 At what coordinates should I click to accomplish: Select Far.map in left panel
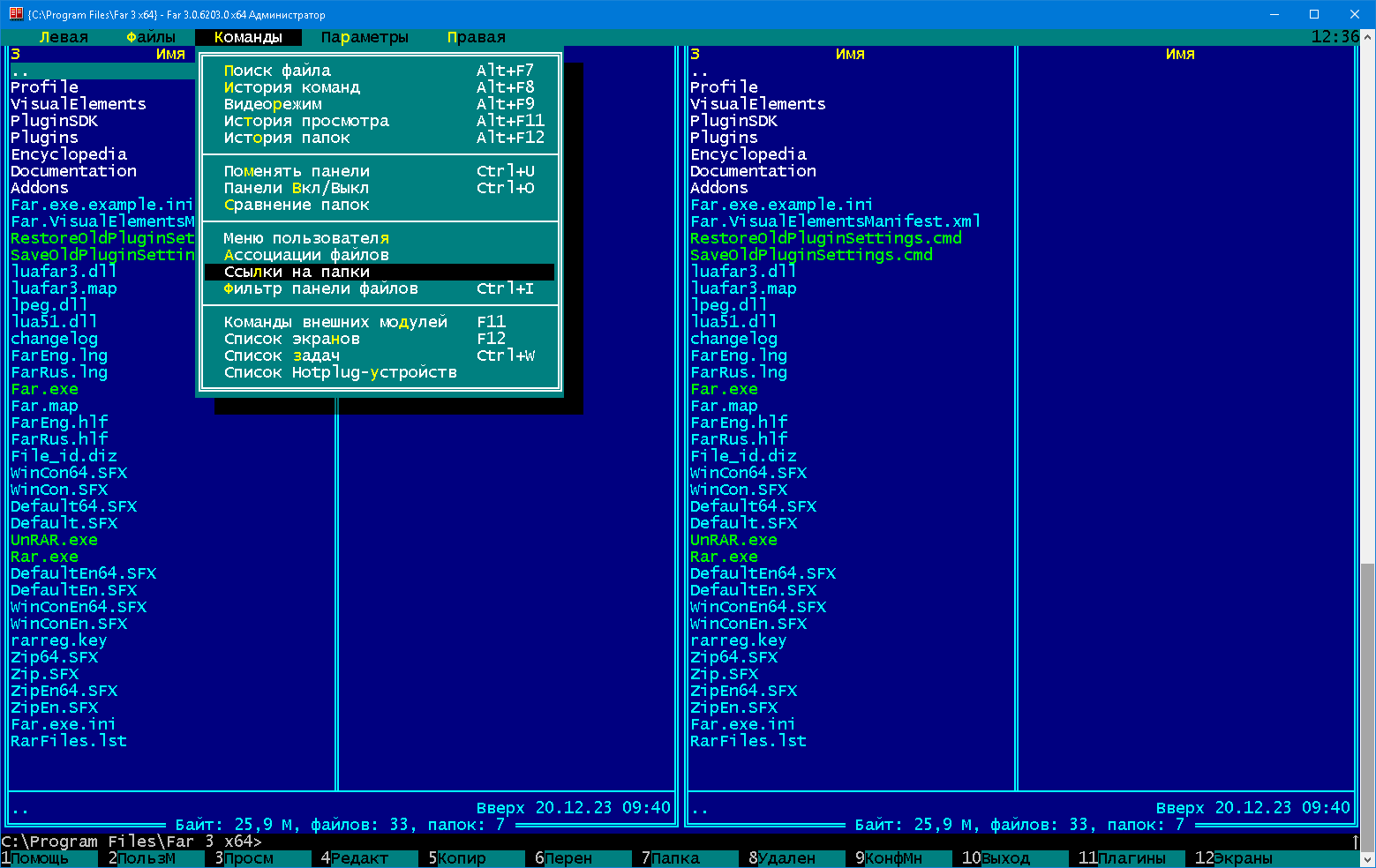(x=44, y=406)
